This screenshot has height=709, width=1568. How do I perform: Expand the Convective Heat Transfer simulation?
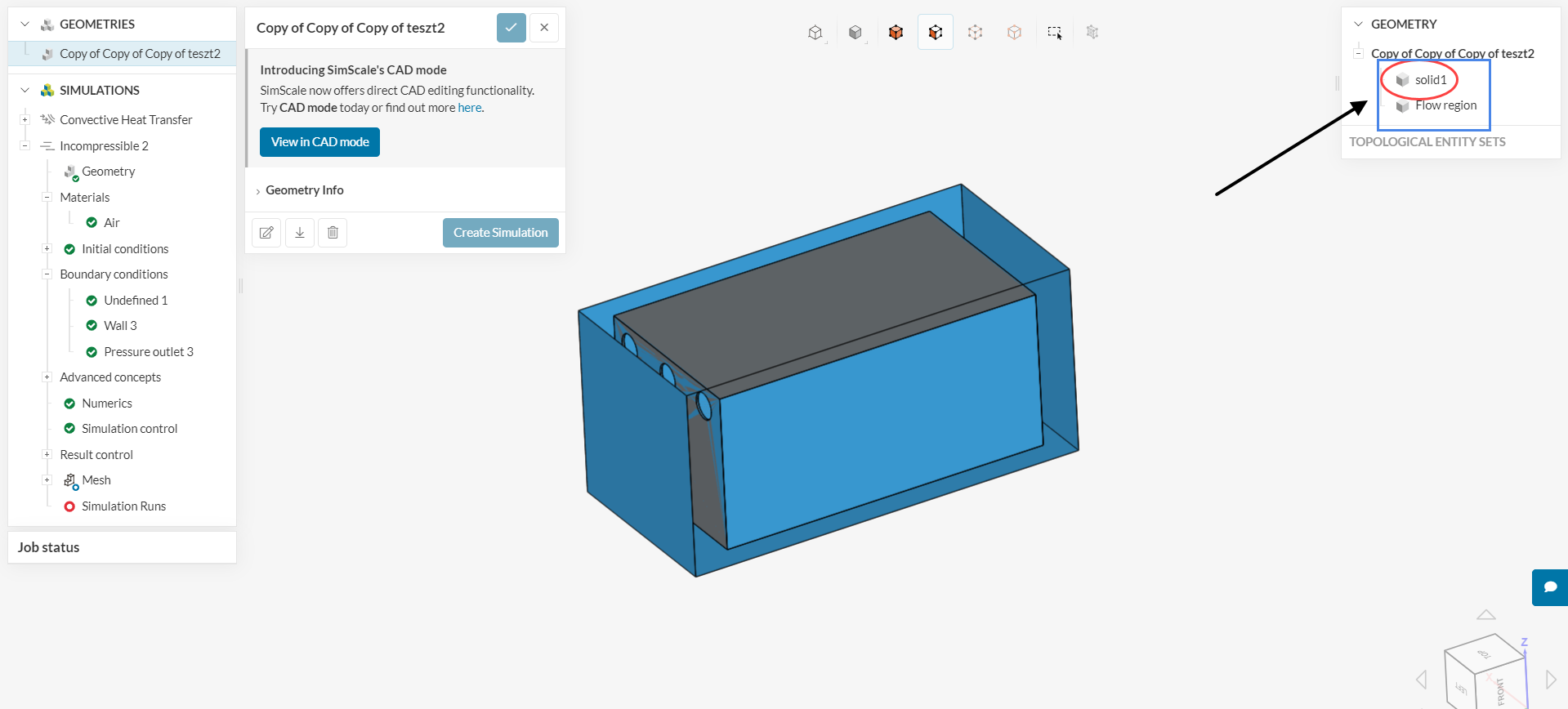[25, 120]
